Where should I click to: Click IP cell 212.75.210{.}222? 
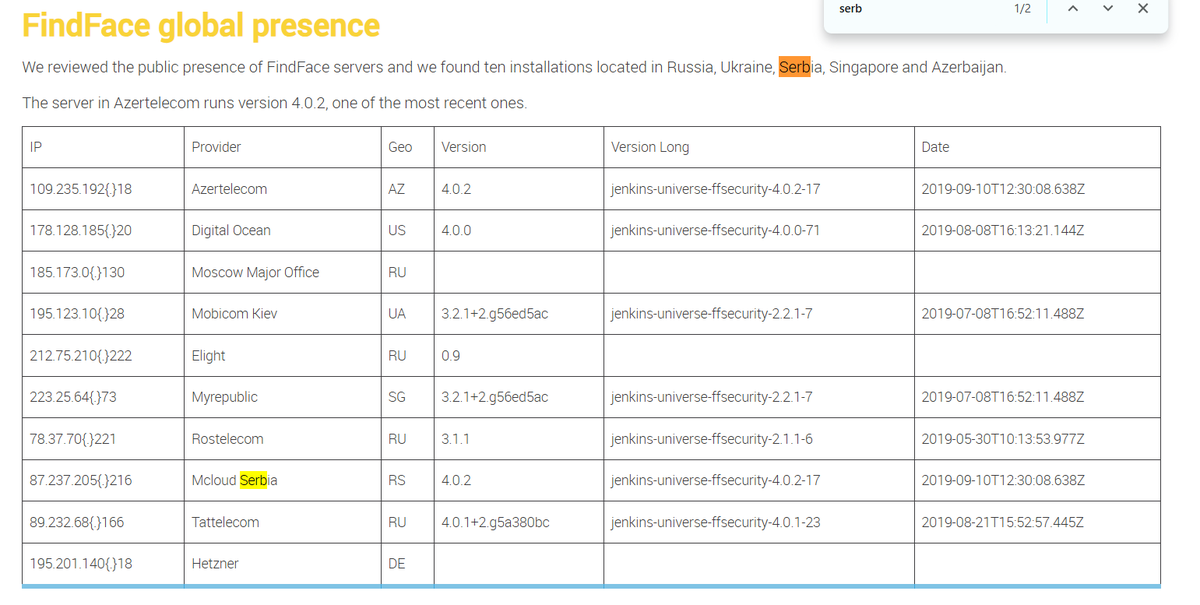coord(102,355)
